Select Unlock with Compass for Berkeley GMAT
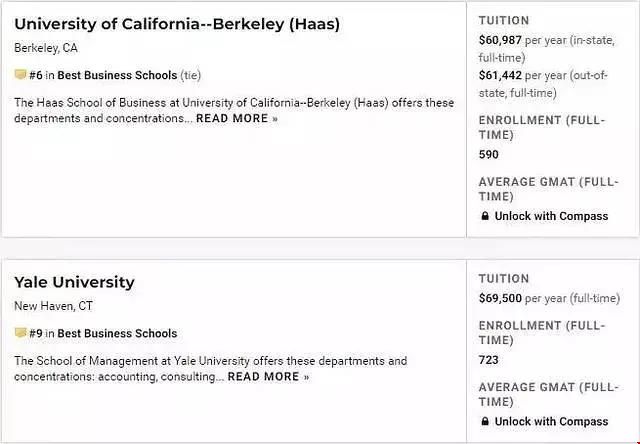The height and width of the screenshot is (444, 640). click(x=551, y=216)
